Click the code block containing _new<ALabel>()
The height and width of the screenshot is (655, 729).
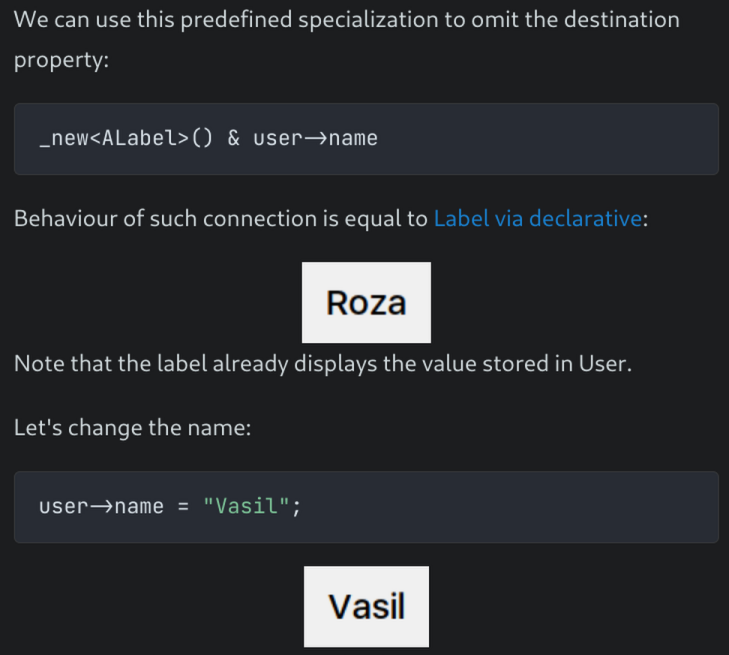pyautogui.click(x=366, y=139)
